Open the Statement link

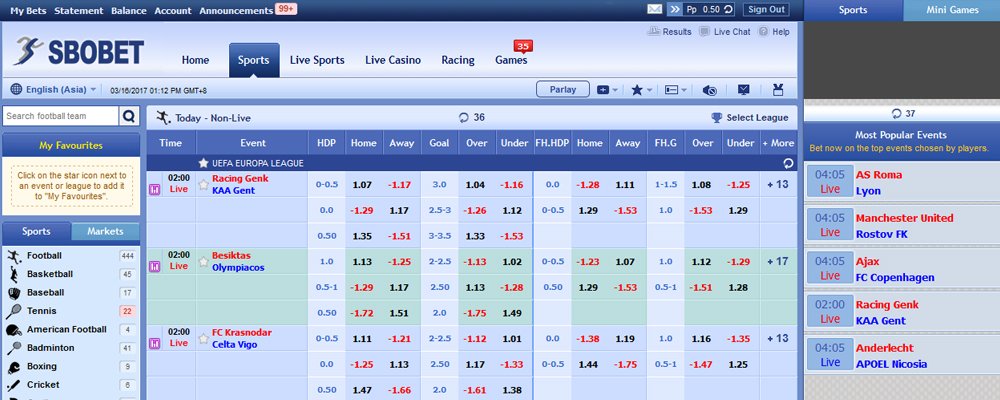[78, 10]
